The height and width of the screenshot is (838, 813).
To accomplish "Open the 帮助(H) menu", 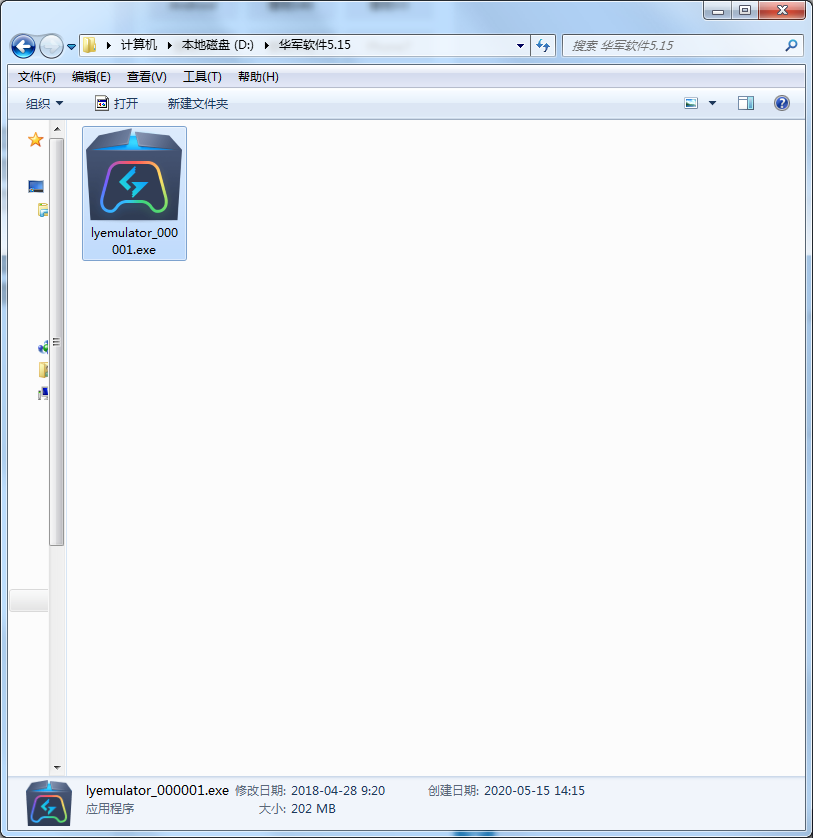I will (258, 77).
